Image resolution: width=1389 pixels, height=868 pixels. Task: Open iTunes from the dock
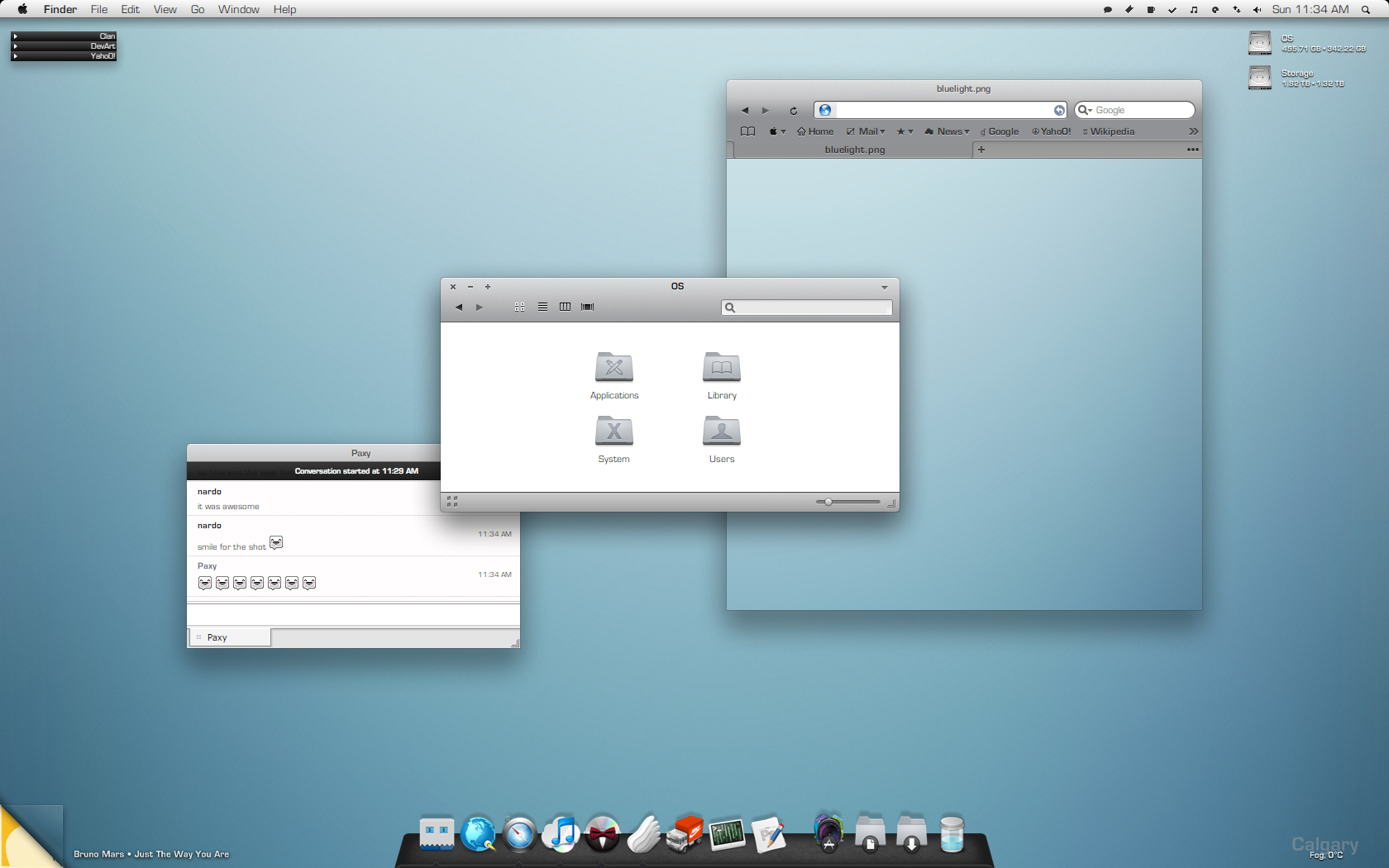(x=561, y=834)
